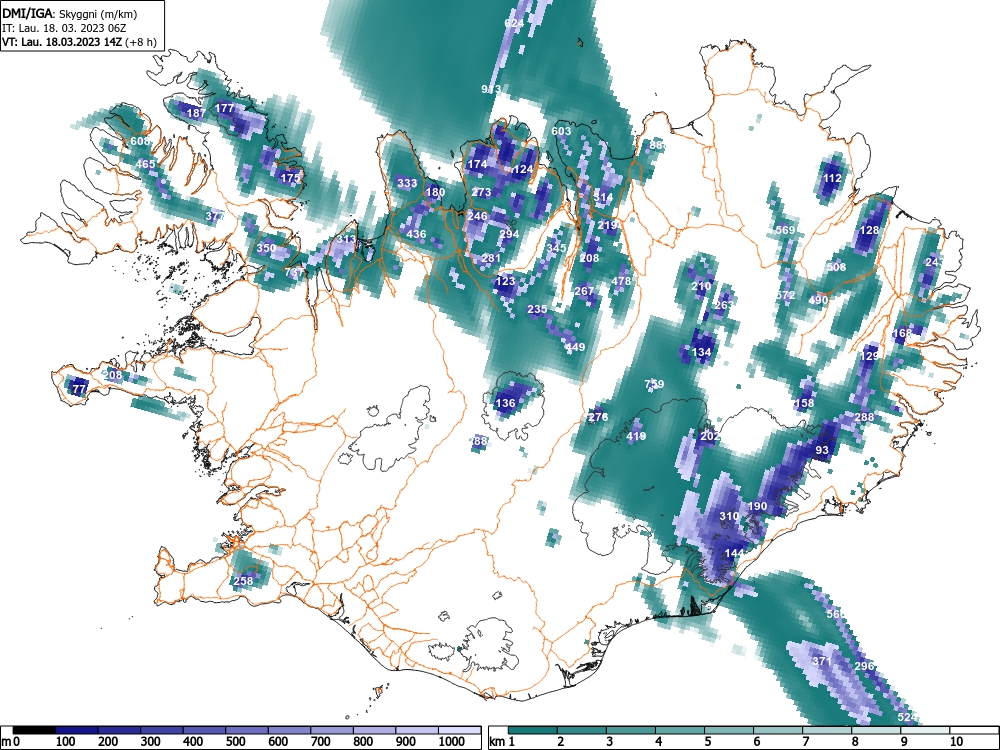Click visibility value 603 on the map
Screen dimensions: 1000x750
561,131
